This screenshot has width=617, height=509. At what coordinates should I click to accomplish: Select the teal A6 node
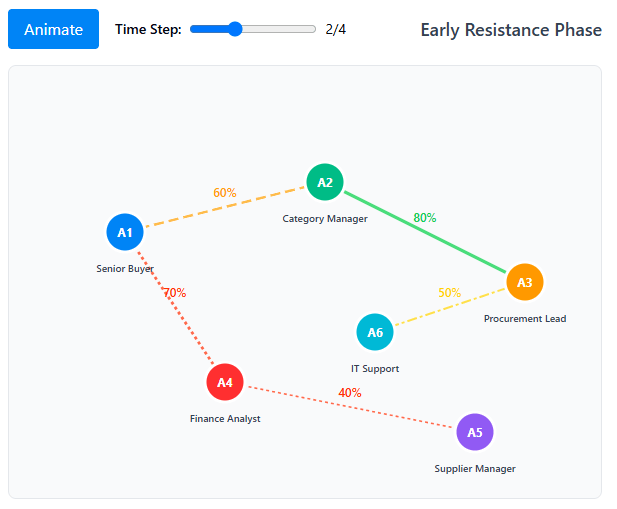[375, 332]
